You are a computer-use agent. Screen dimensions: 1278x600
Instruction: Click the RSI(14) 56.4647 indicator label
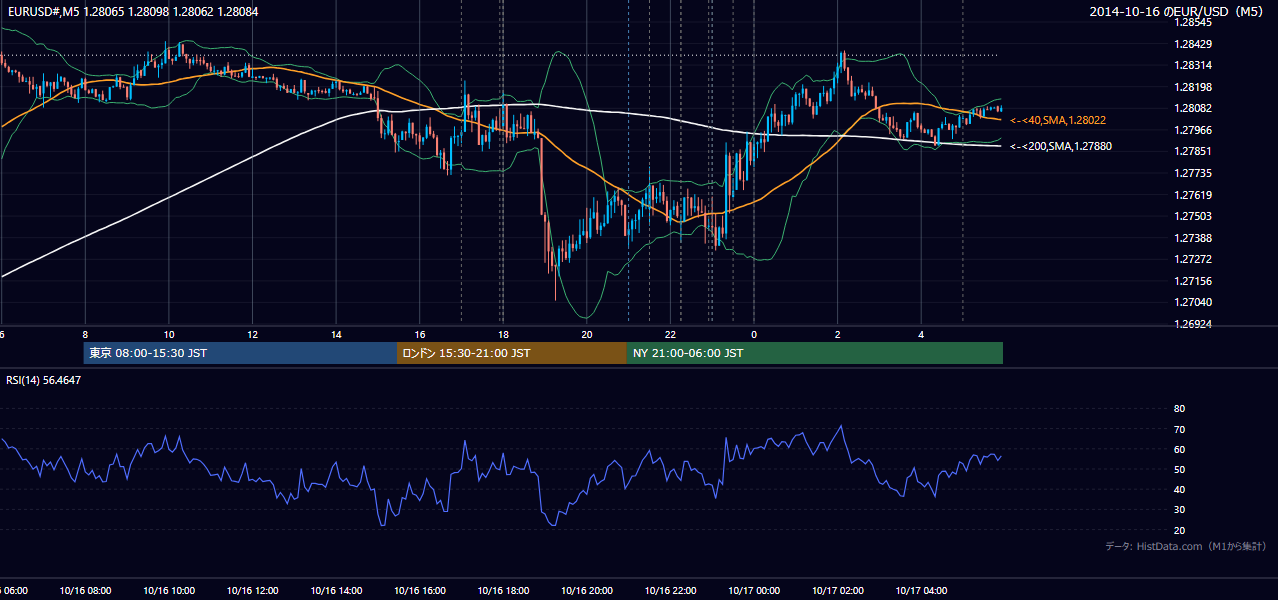[44, 380]
